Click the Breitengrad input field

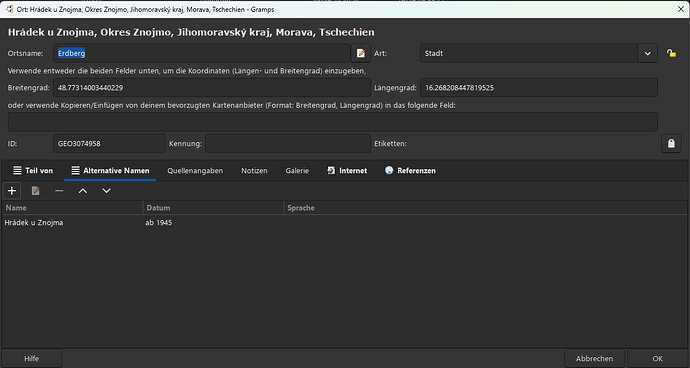tap(212, 88)
